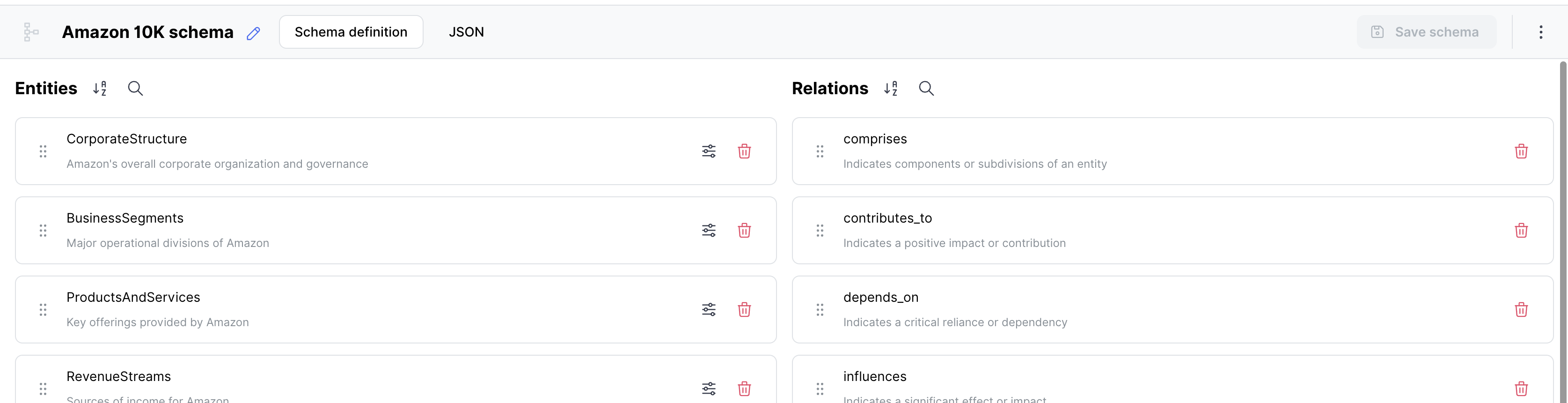The image size is (1568, 403).
Task: Grab the depends_on relation drag handle
Action: 820,310
